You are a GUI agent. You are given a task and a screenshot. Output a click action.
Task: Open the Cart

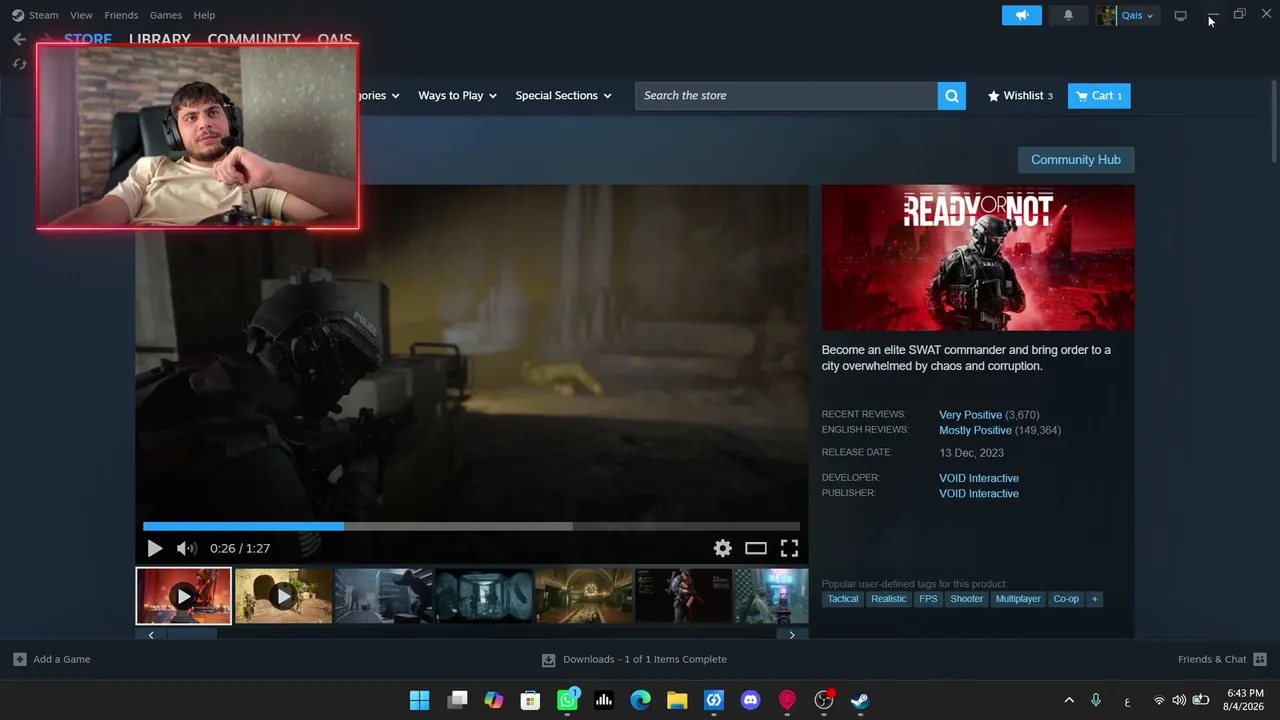tap(1099, 96)
